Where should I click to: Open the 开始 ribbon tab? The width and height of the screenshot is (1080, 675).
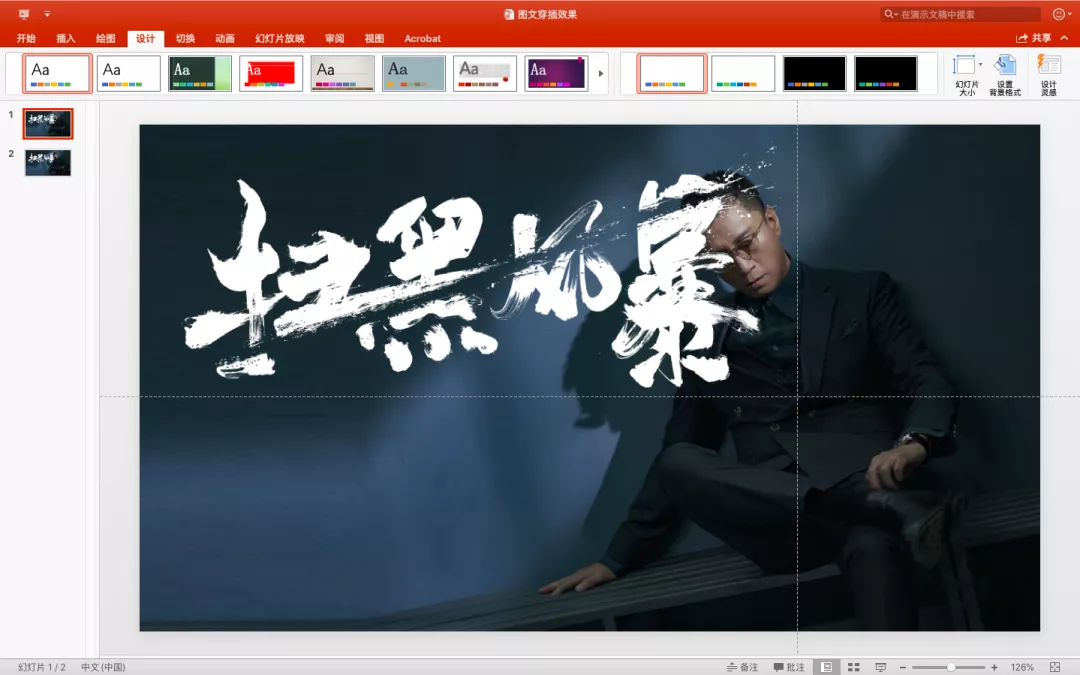pyautogui.click(x=26, y=39)
